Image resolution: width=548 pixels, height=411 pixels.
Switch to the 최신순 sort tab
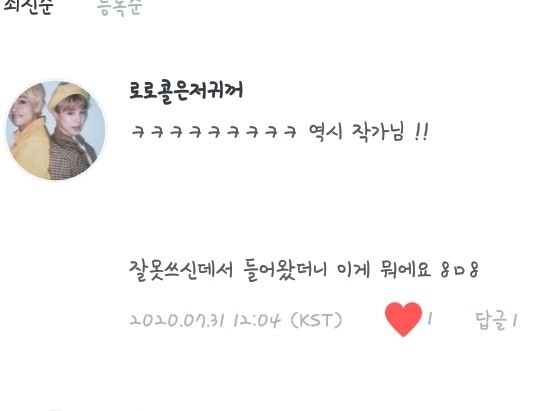pos(28,7)
